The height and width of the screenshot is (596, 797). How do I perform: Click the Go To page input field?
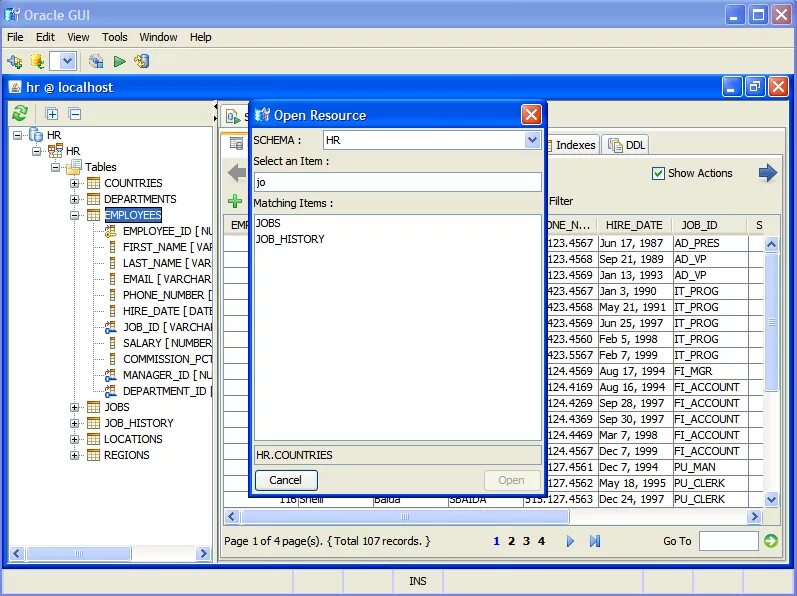[x=728, y=541]
